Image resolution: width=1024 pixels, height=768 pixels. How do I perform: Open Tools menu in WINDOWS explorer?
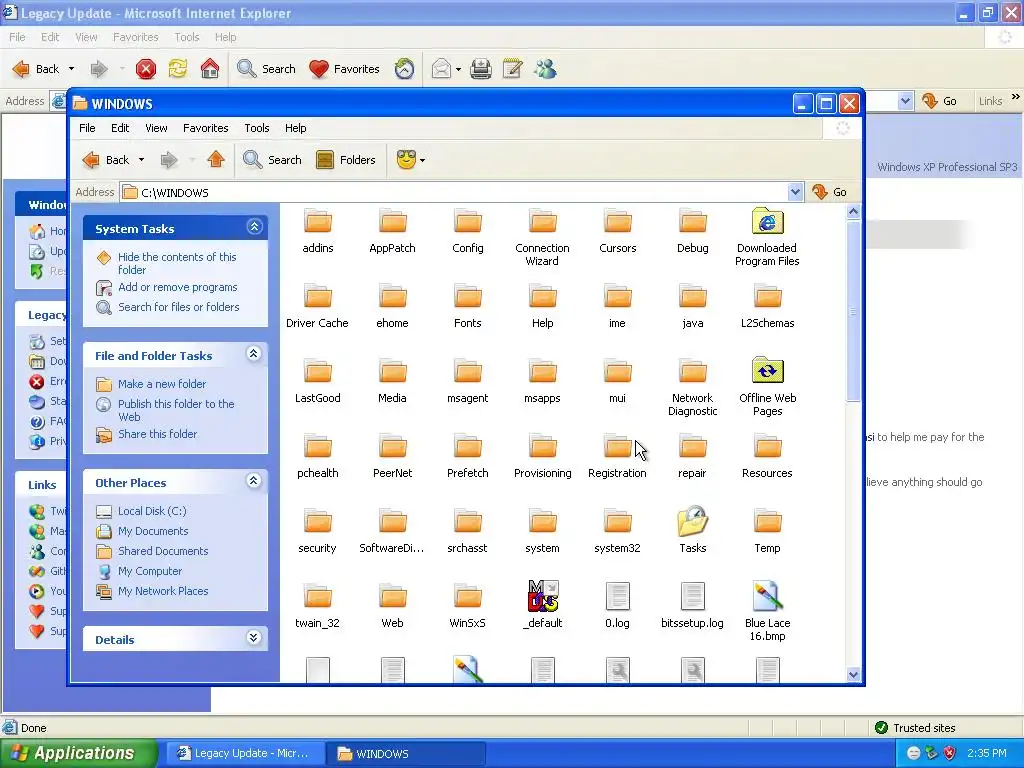click(257, 128)
